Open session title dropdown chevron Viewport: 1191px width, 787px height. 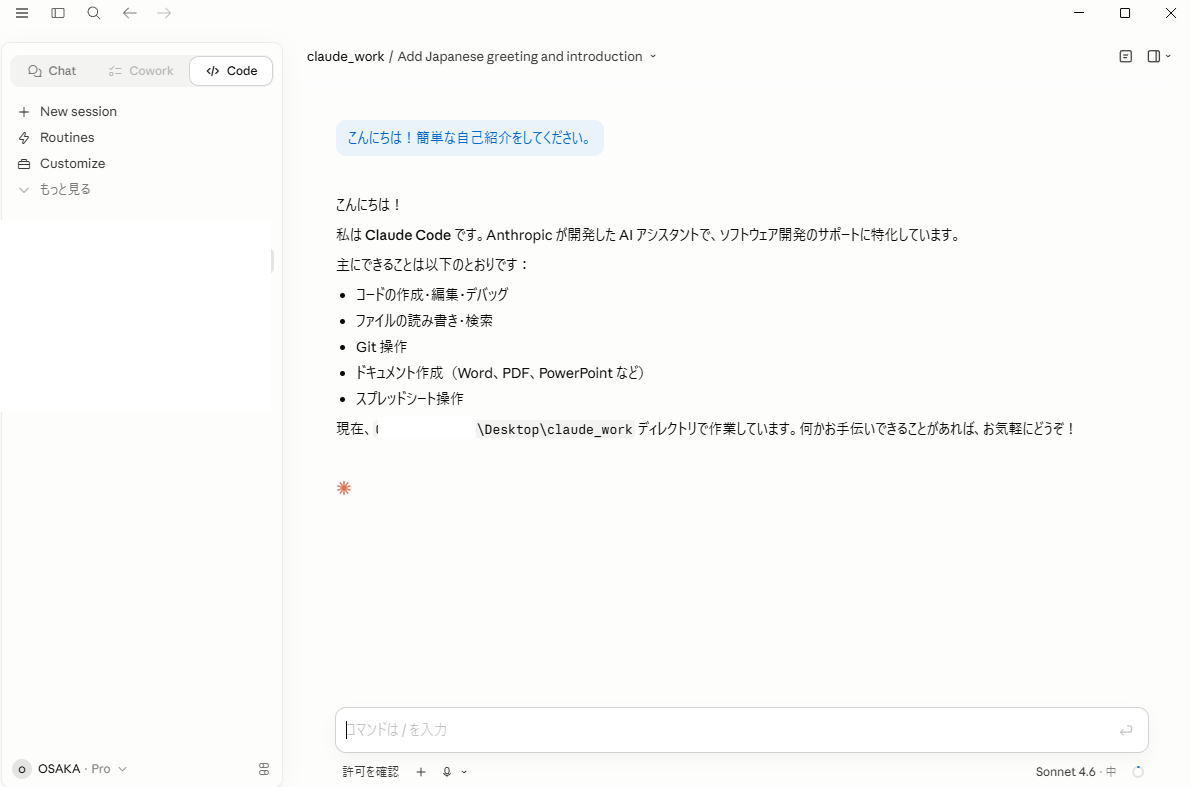point(652,56)
